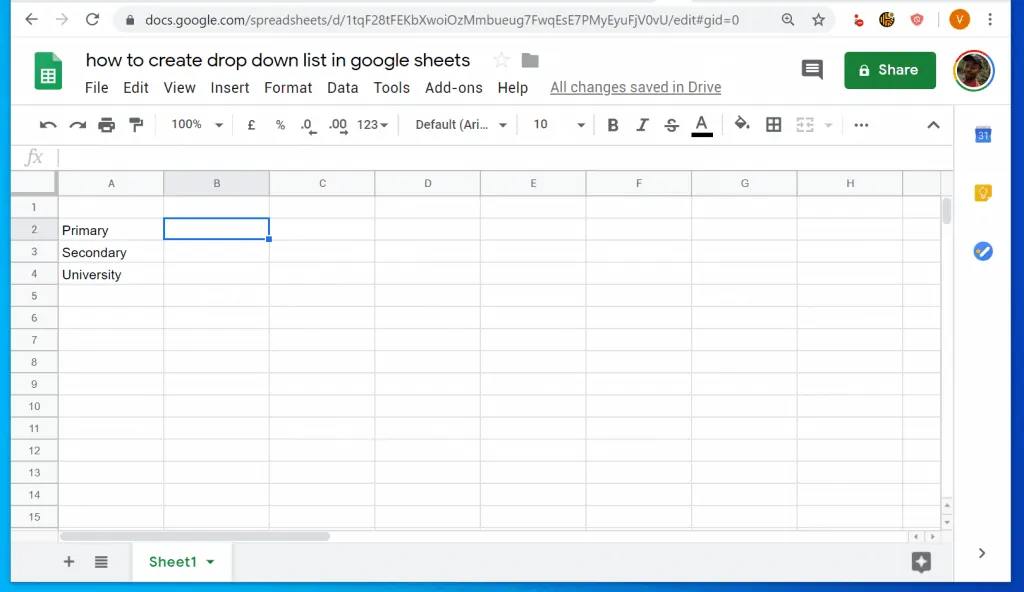Open the Sheet1 tab dropdown
Image resolution: width=1024 pixels, height=592 pixels.
(x=211, y=562)
